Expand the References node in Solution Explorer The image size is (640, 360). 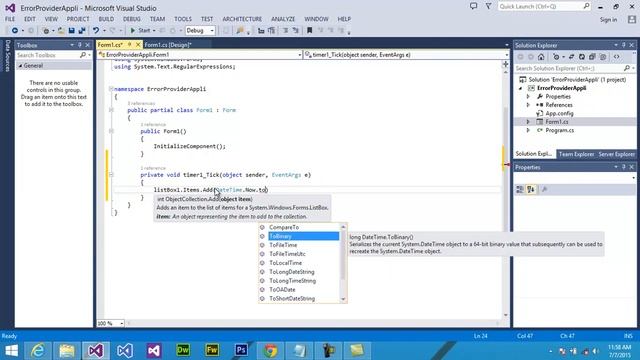(528, 105)
